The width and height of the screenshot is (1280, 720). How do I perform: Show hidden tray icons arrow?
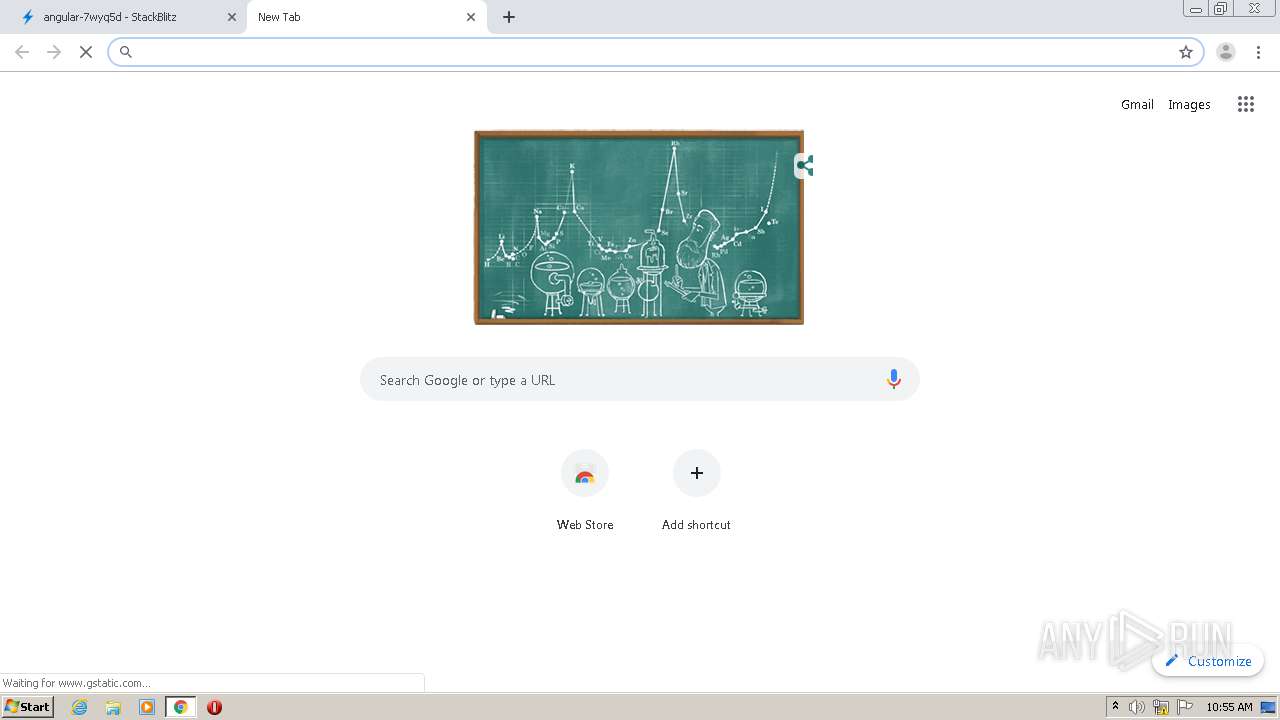(1115, 707)
